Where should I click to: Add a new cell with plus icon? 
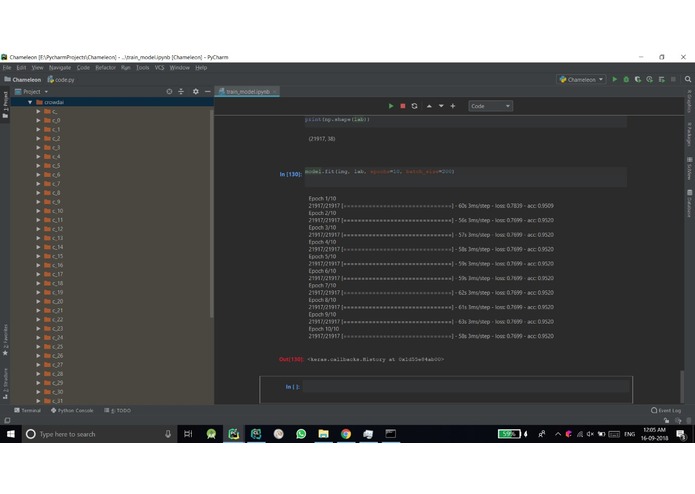453,106
